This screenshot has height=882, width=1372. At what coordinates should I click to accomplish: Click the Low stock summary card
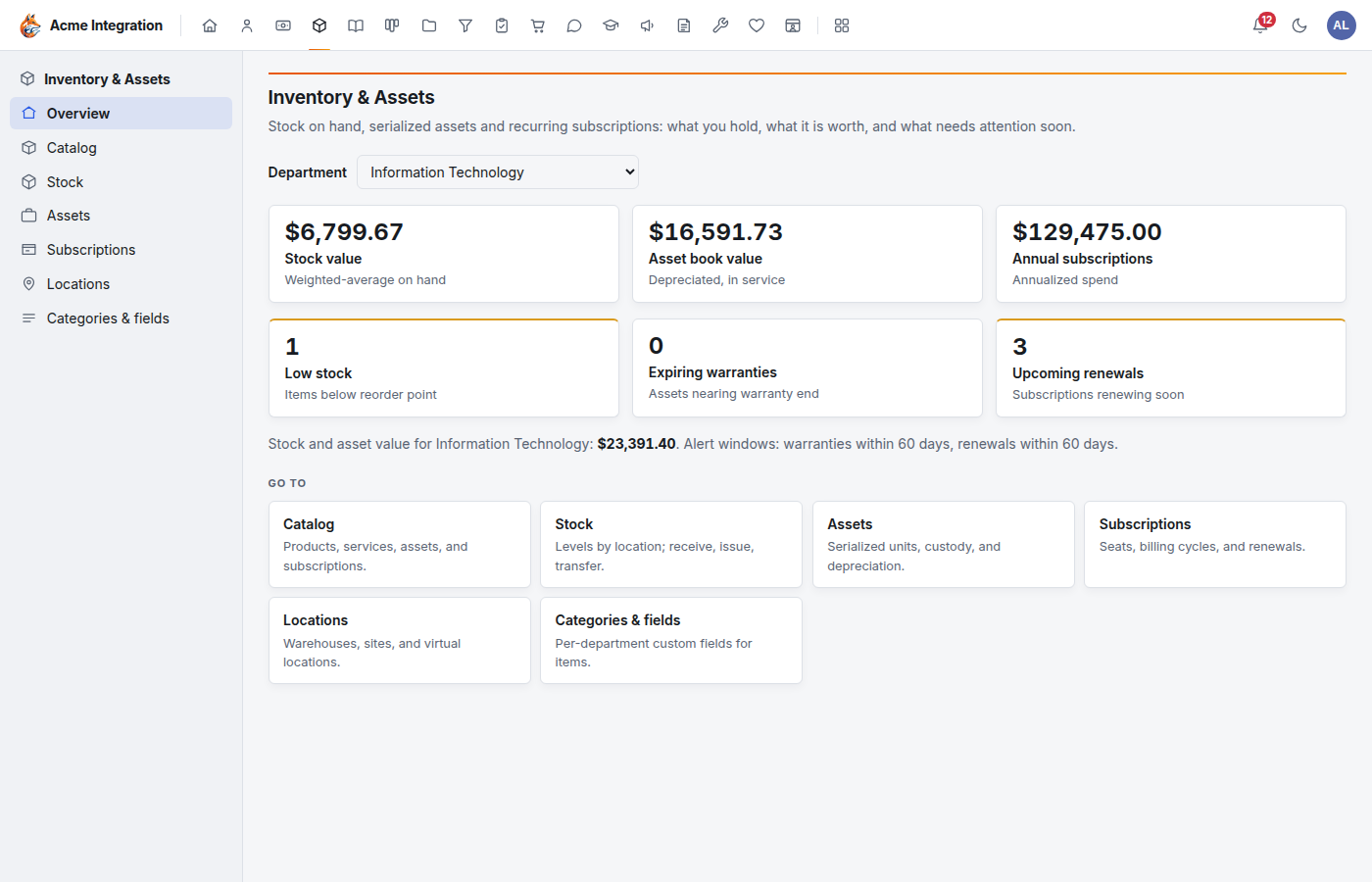[x=444, y=368]
